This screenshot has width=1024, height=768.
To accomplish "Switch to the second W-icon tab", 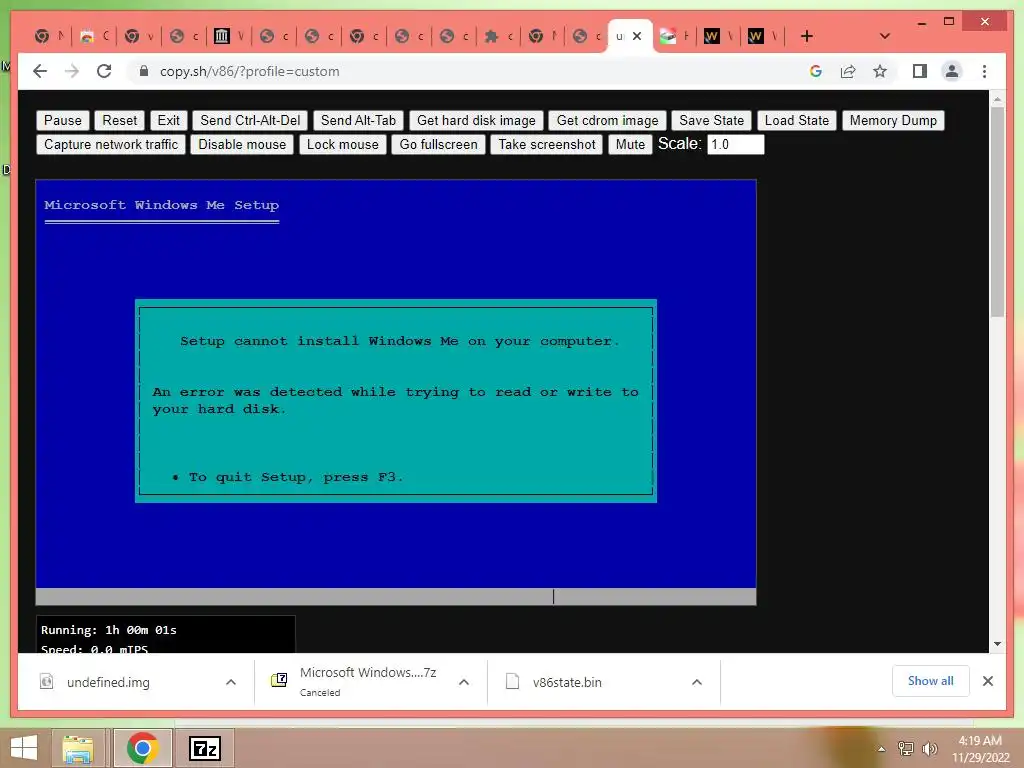I will pyautogui.click(x=762, y=36).
